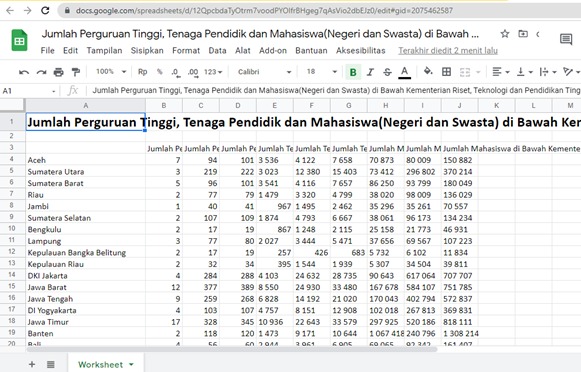This screenshot has width=581, height=372.
Task: Reload the page in browser
Action: pos(45,10)
